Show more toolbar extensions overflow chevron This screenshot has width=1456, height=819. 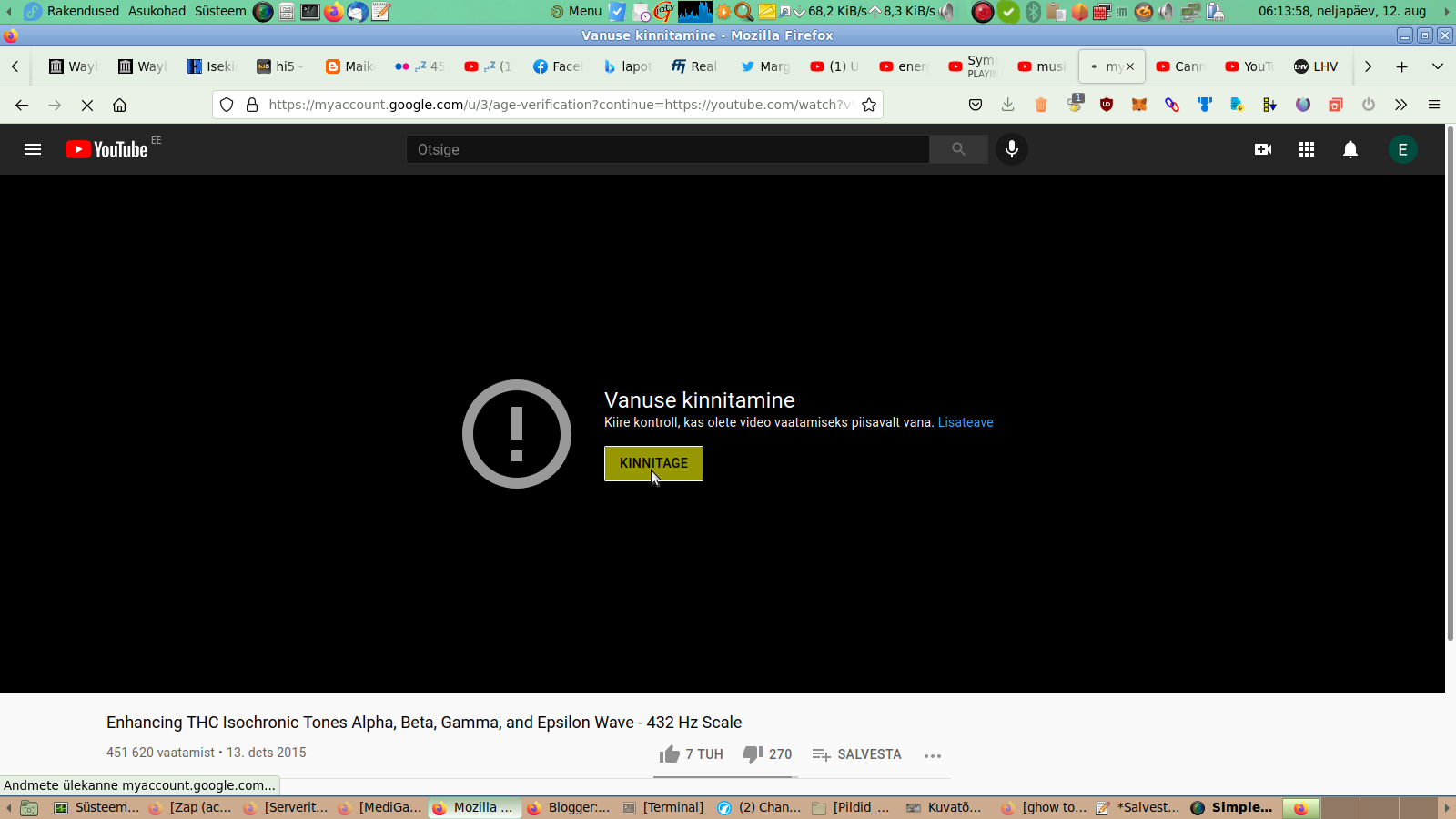[x=1401, y=105]
